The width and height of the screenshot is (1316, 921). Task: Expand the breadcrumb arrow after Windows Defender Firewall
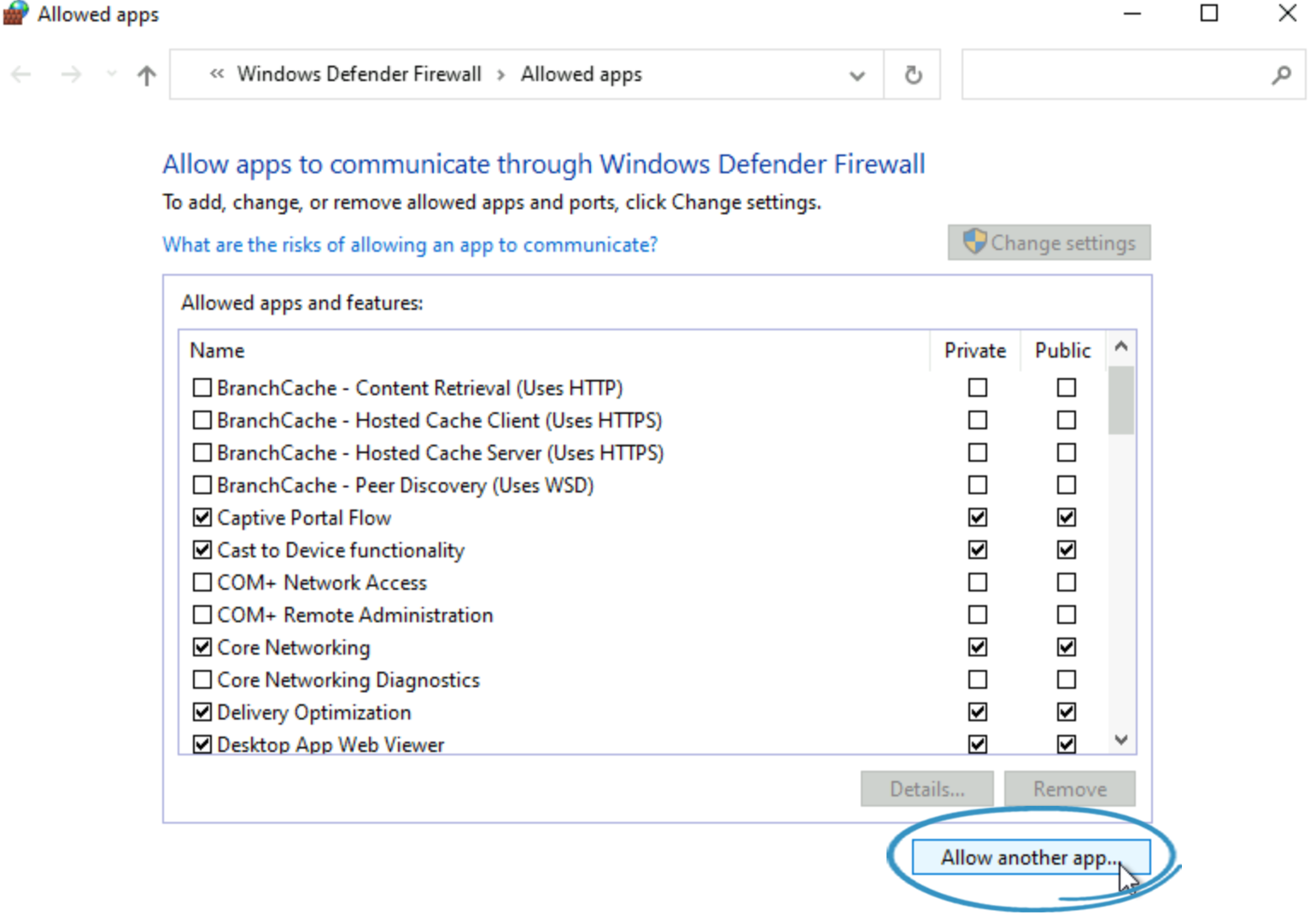coord(501,75)
